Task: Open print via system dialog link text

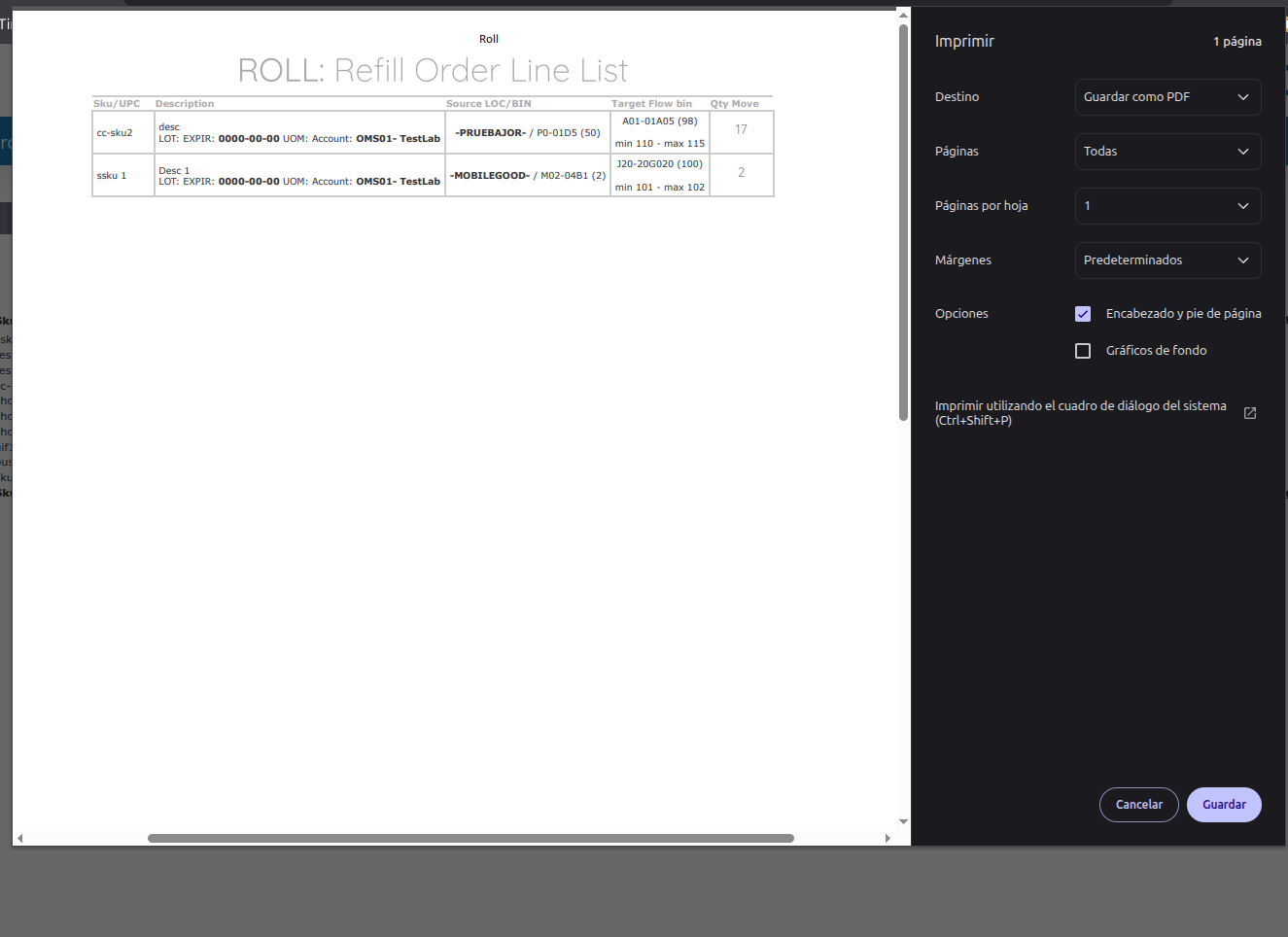Action: pos(1080,413)
